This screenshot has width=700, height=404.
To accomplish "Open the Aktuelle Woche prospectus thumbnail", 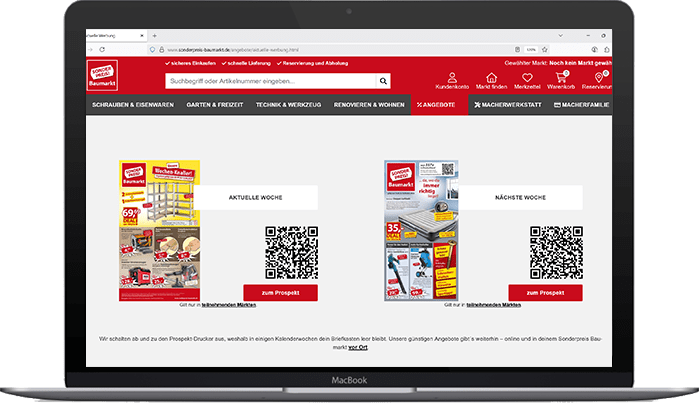I will 159,231.
